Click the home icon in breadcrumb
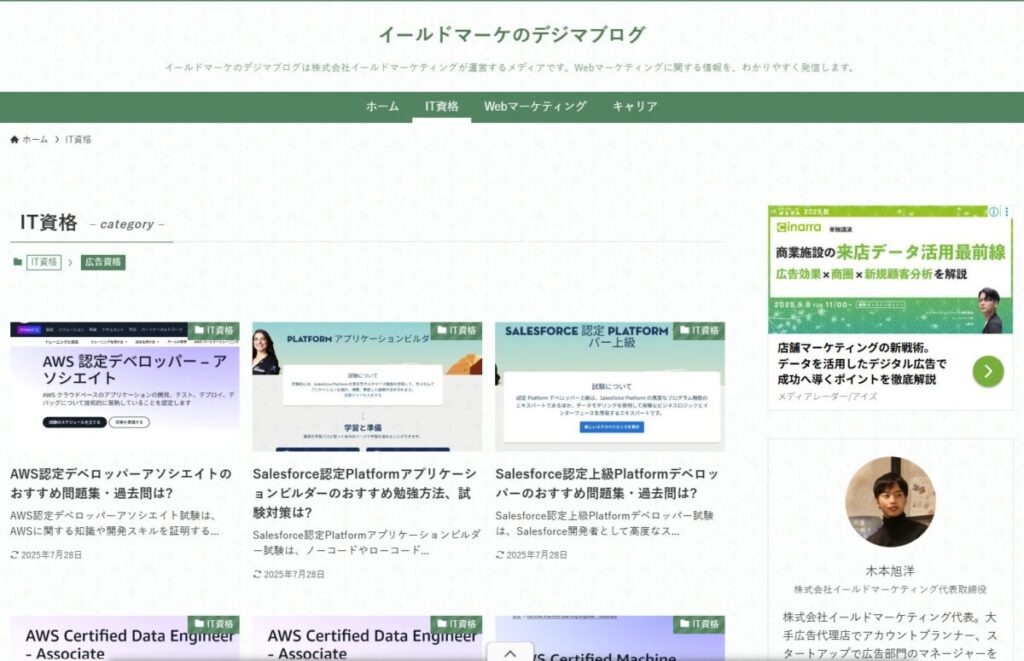Screen dimensions: 1024x661 click(14, 140)
